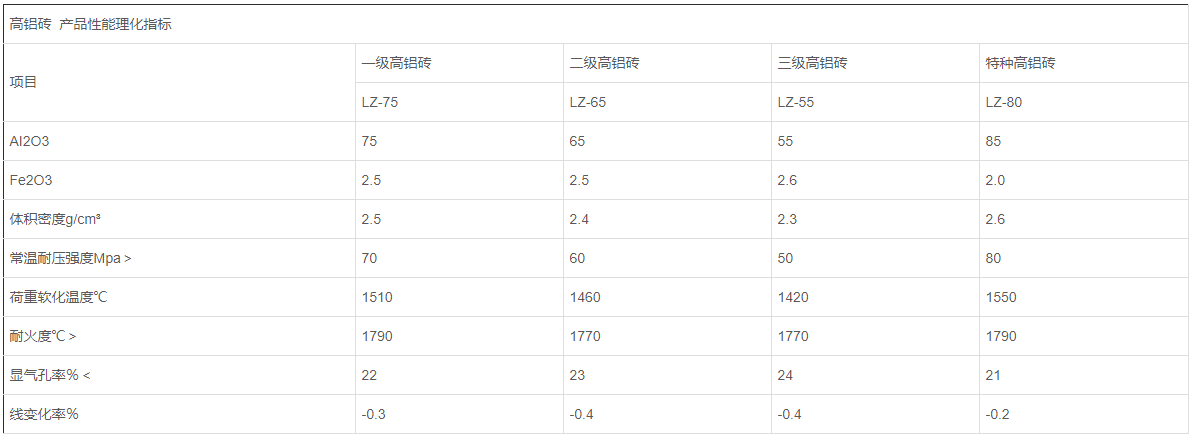Select the Fe2O3 row label

(x=30, y=180)
